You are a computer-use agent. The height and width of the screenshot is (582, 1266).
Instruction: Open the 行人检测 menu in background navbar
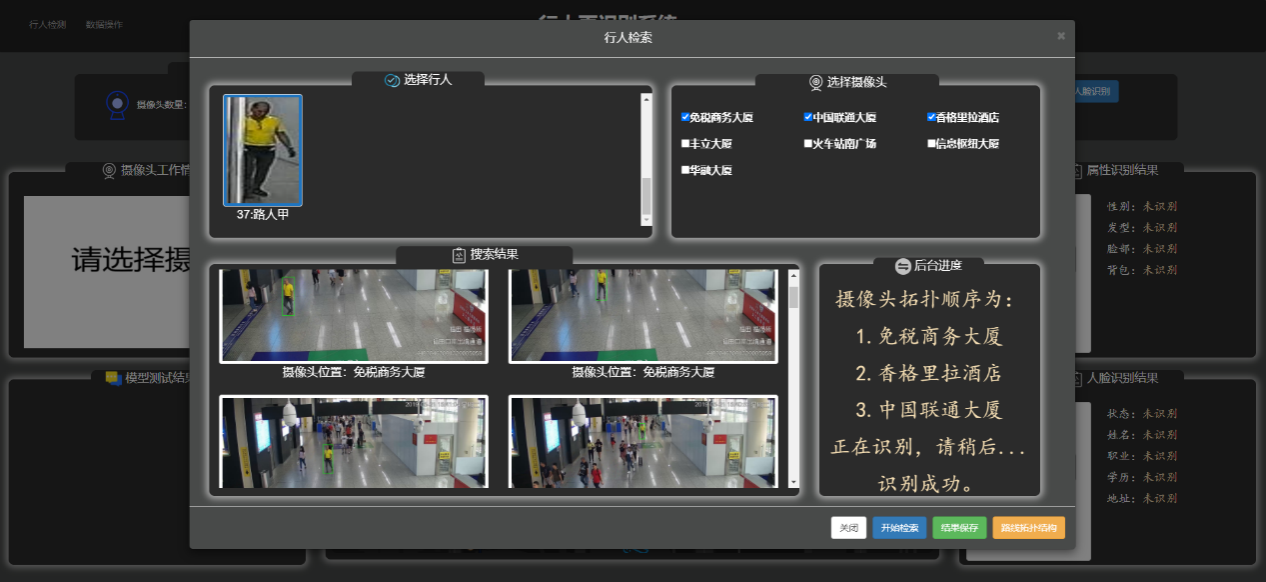pyautogui.click(x=47, y=24)
